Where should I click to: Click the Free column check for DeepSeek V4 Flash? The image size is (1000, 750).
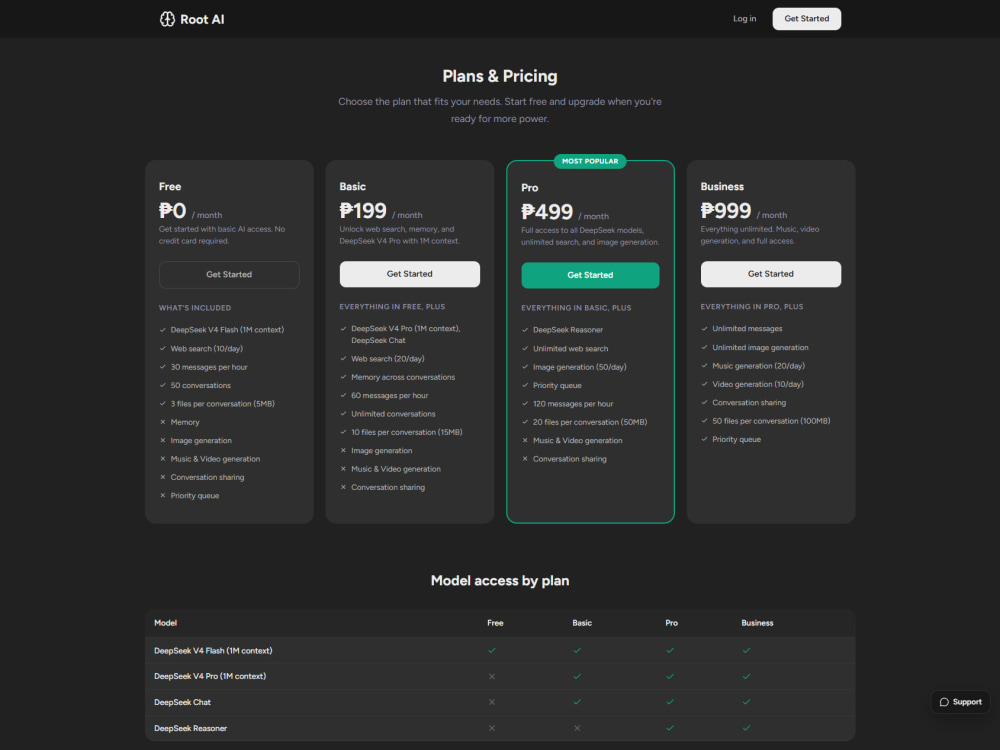pos(492,651)
